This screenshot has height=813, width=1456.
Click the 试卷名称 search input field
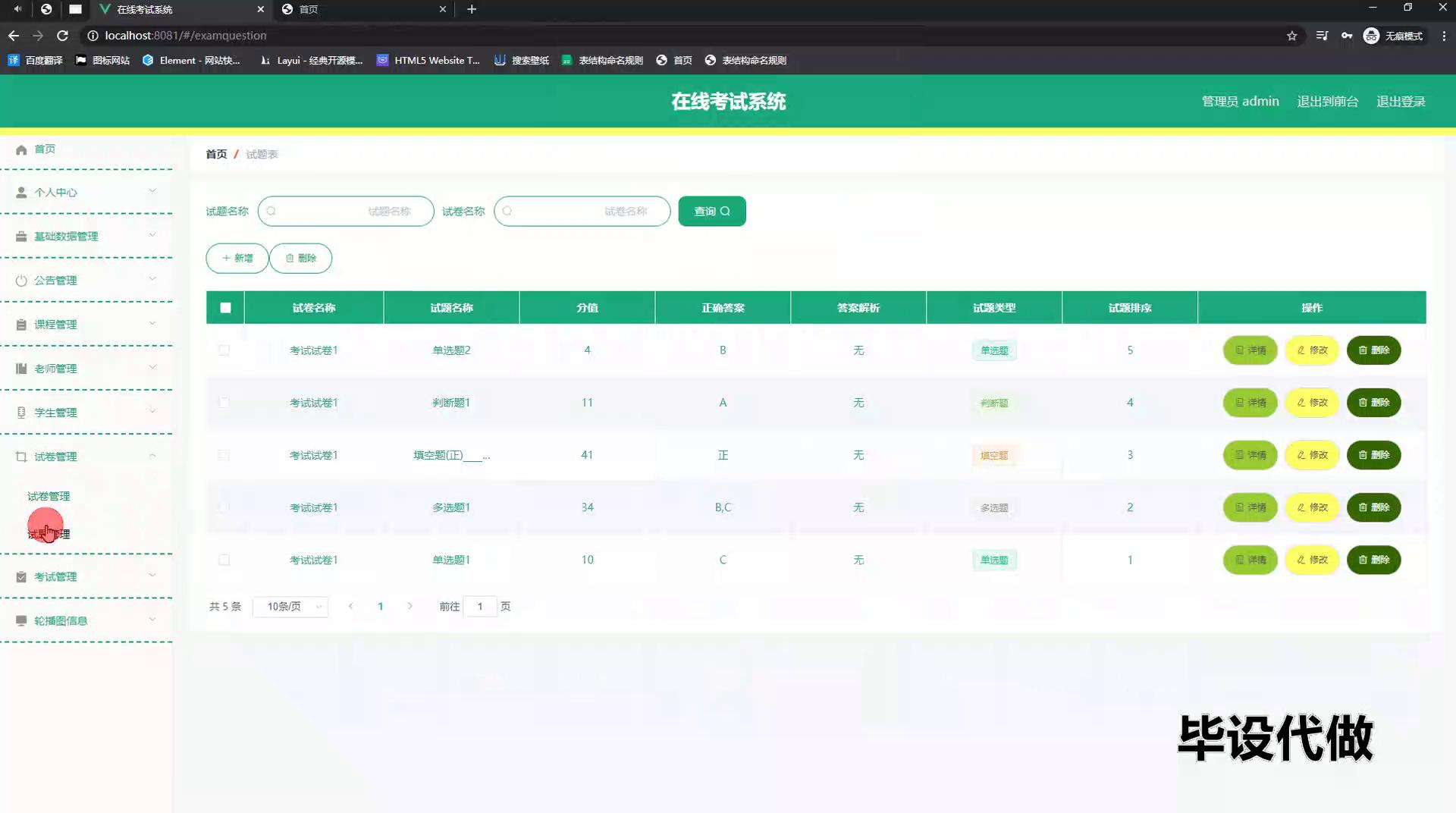point(582,212)
